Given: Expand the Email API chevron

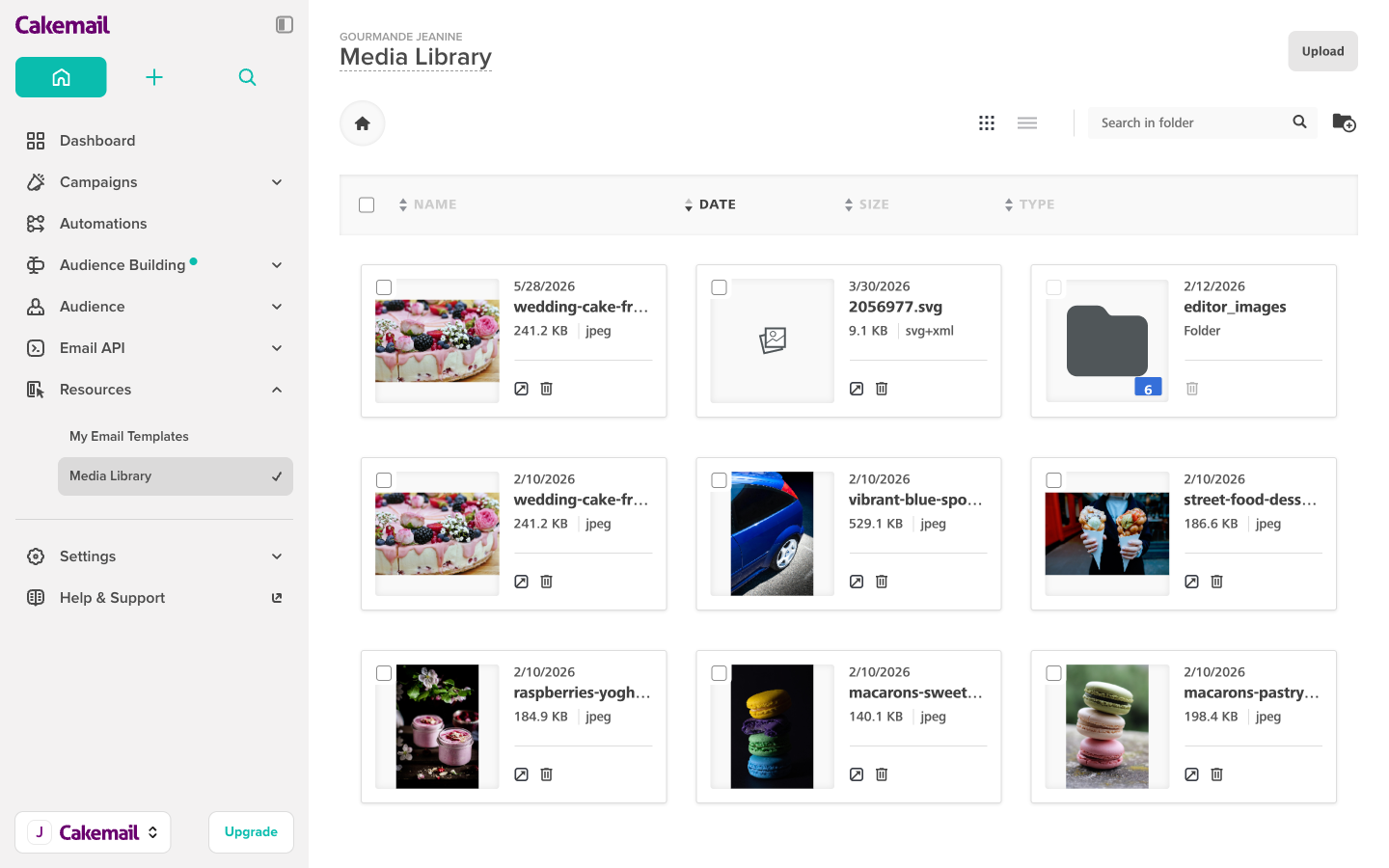Looking at the screenshot, I should 277,348.
